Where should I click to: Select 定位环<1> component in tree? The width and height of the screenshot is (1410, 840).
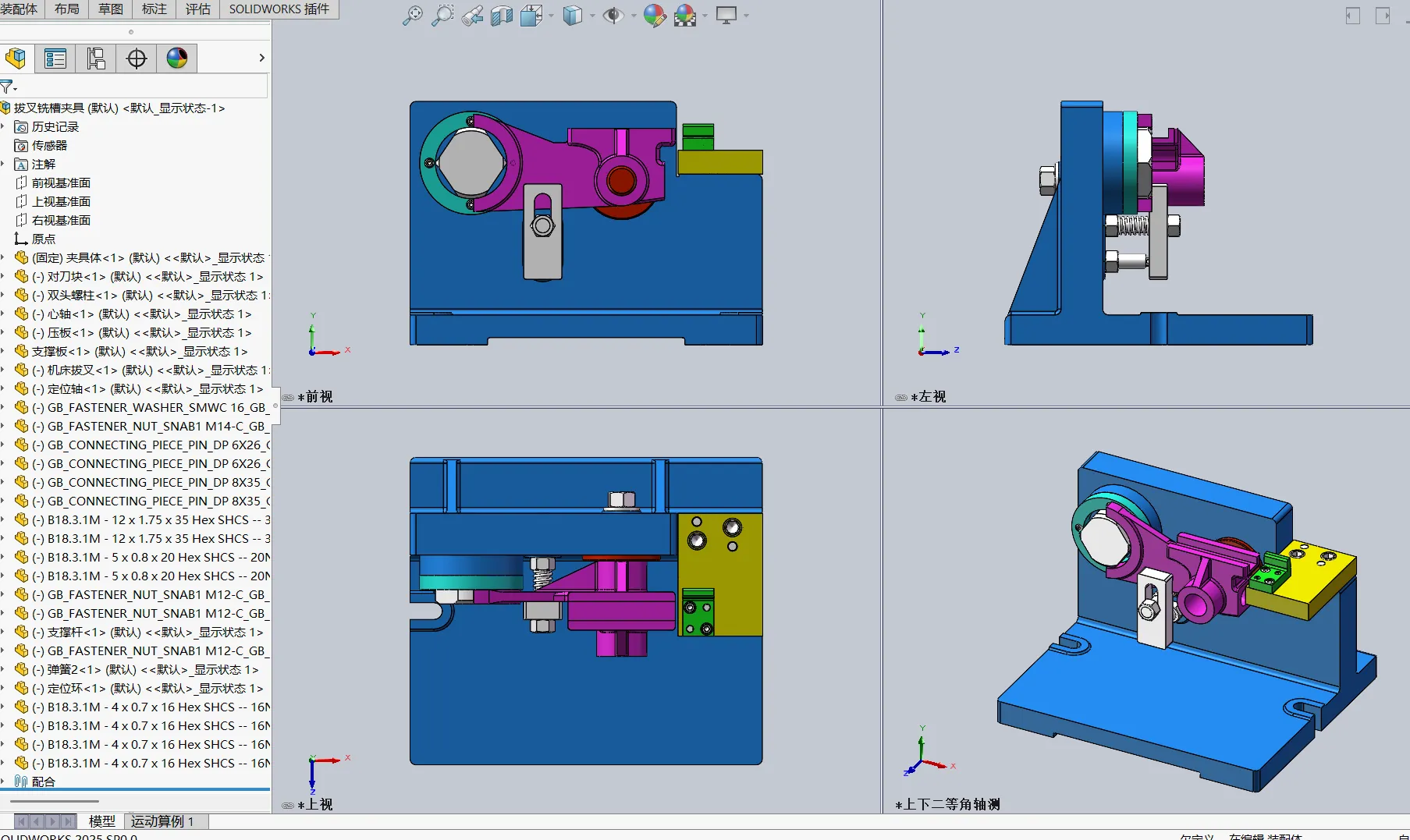point(147,688)
